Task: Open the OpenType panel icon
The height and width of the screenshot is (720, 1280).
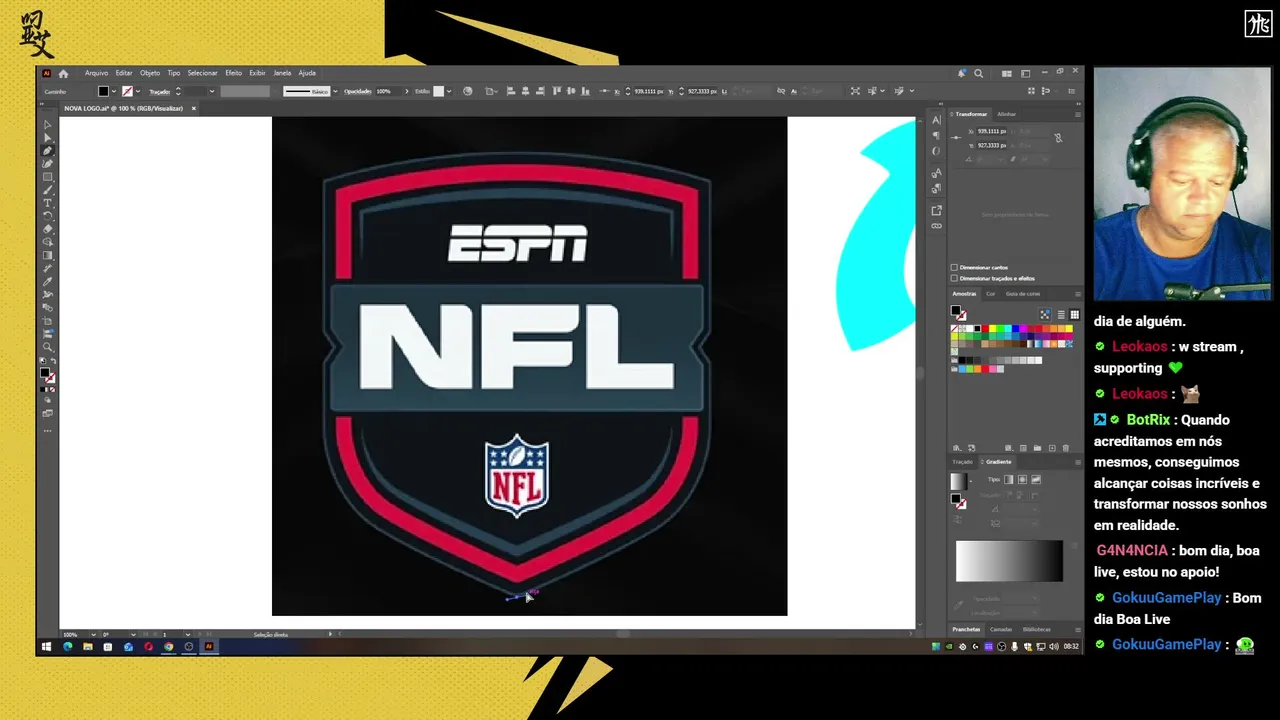Action: click(936, 151)
